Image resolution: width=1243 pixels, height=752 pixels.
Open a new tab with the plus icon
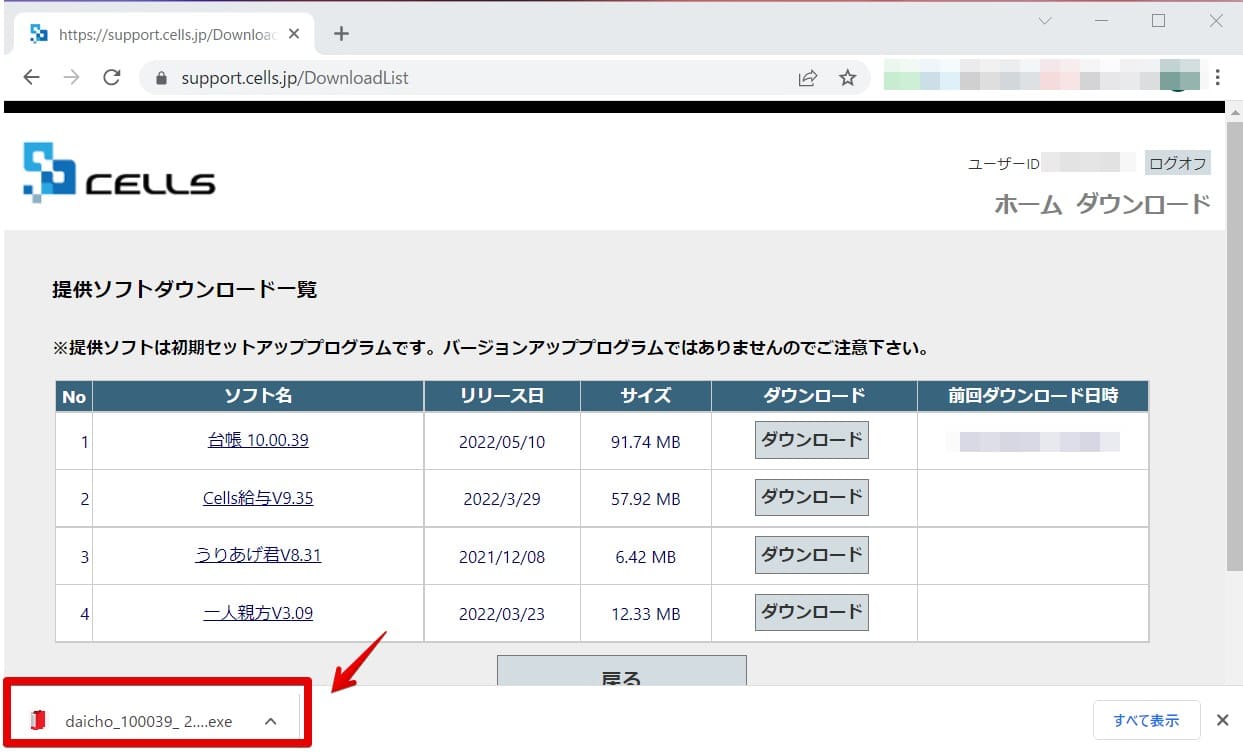coord(341,34)
